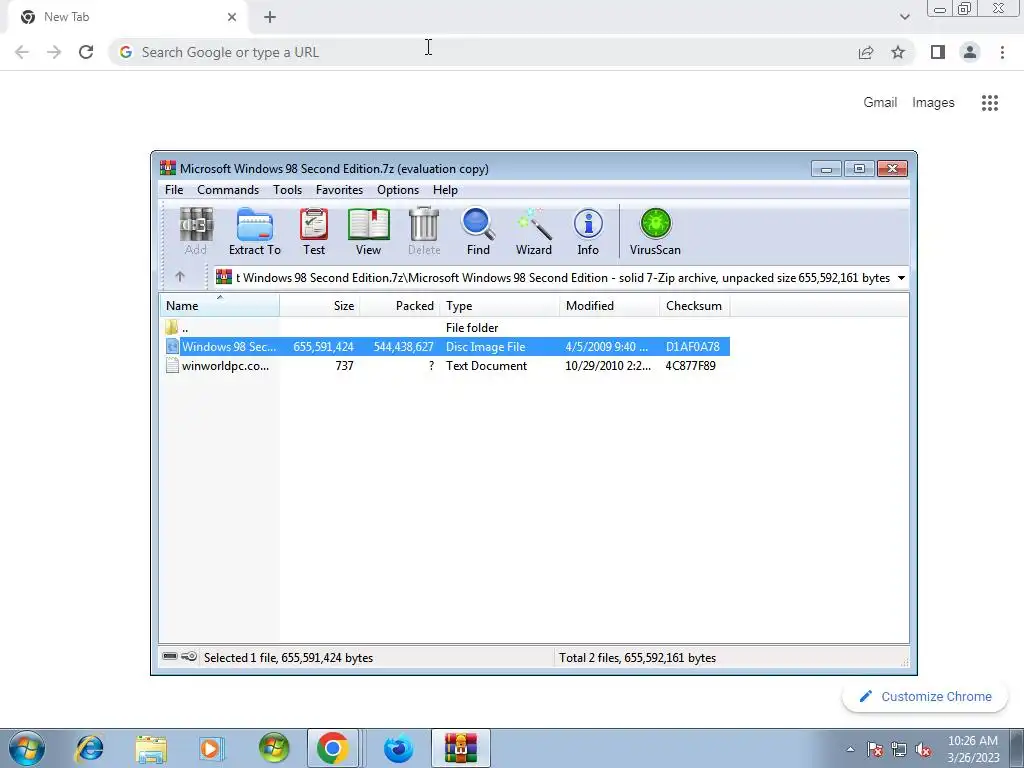Click Chrome's share page icon
The height and width of the screenshot is (768, 1024).
click(866, 52)
